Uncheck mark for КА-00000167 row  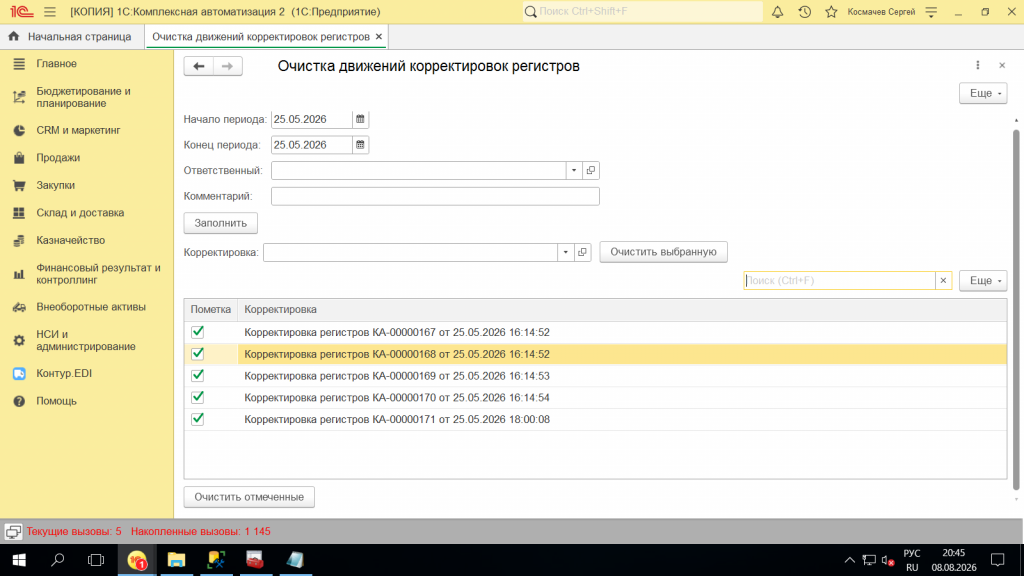click(x=197, y=332)
